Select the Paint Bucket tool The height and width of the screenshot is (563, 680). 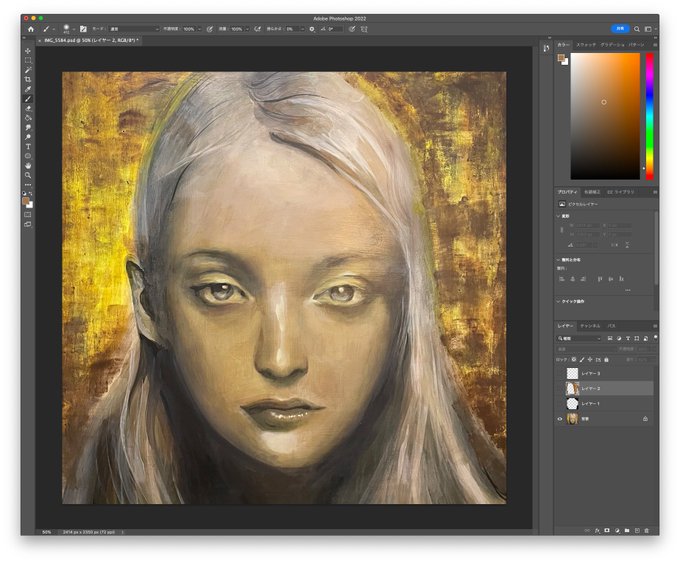click(x=28, y=118)
